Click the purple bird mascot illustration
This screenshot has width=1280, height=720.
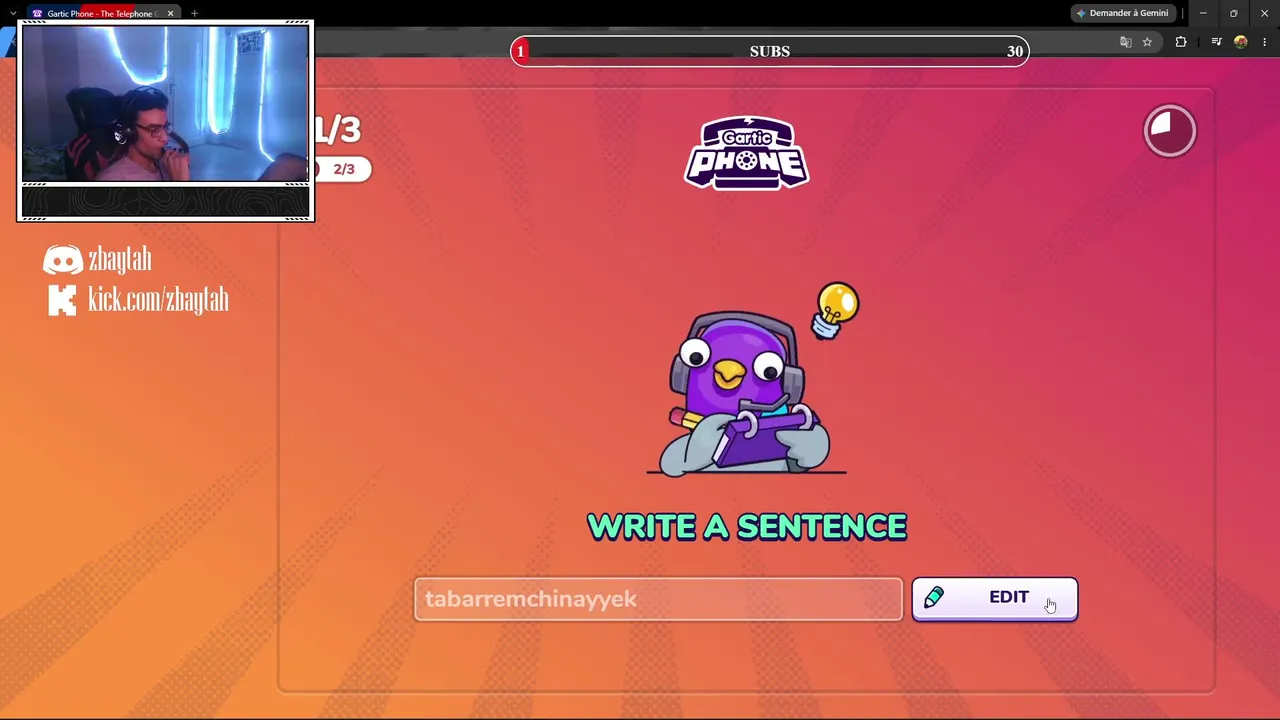[746, 393]
